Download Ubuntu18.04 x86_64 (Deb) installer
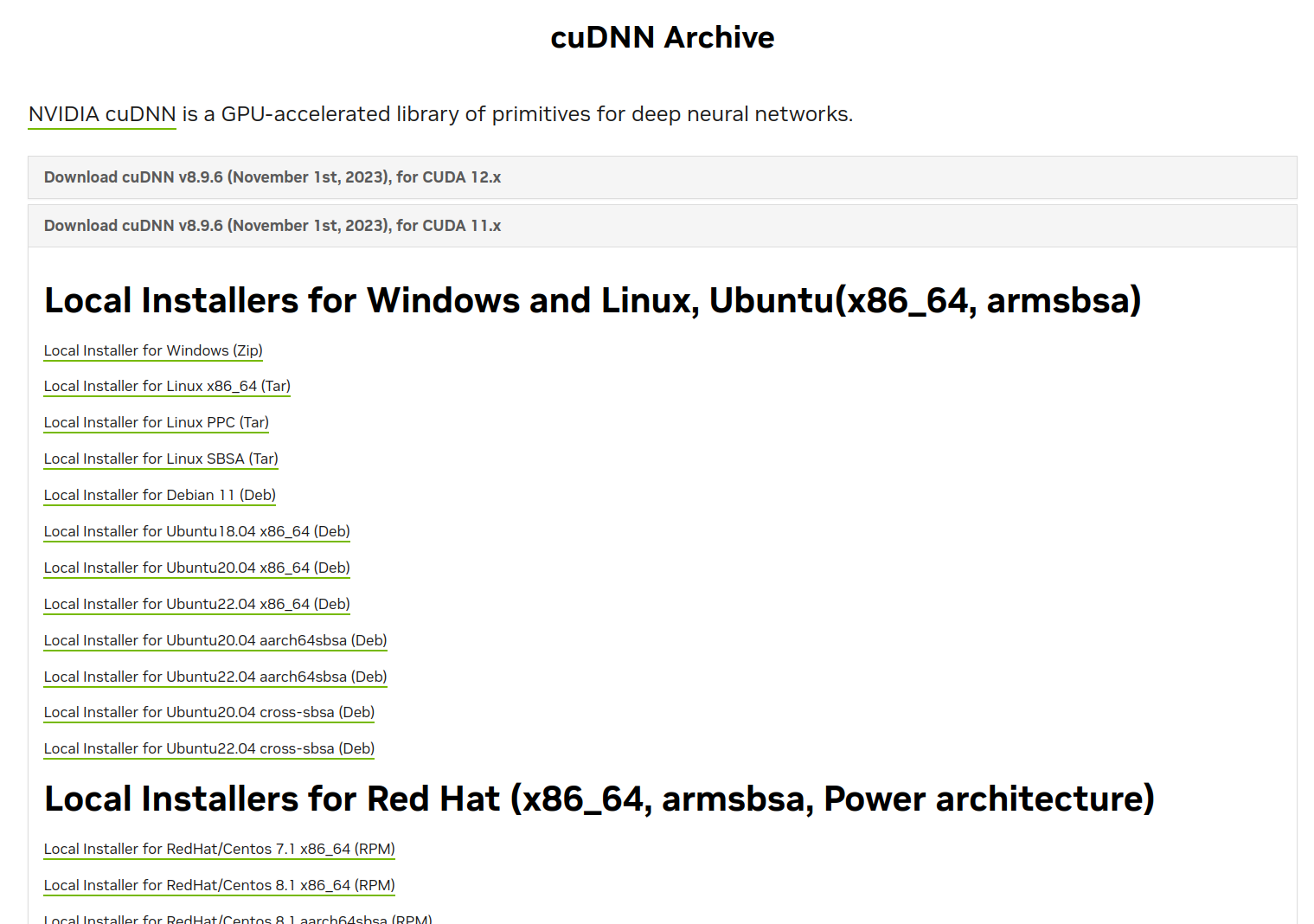The image size is (1314, 924). click(197, 531)
